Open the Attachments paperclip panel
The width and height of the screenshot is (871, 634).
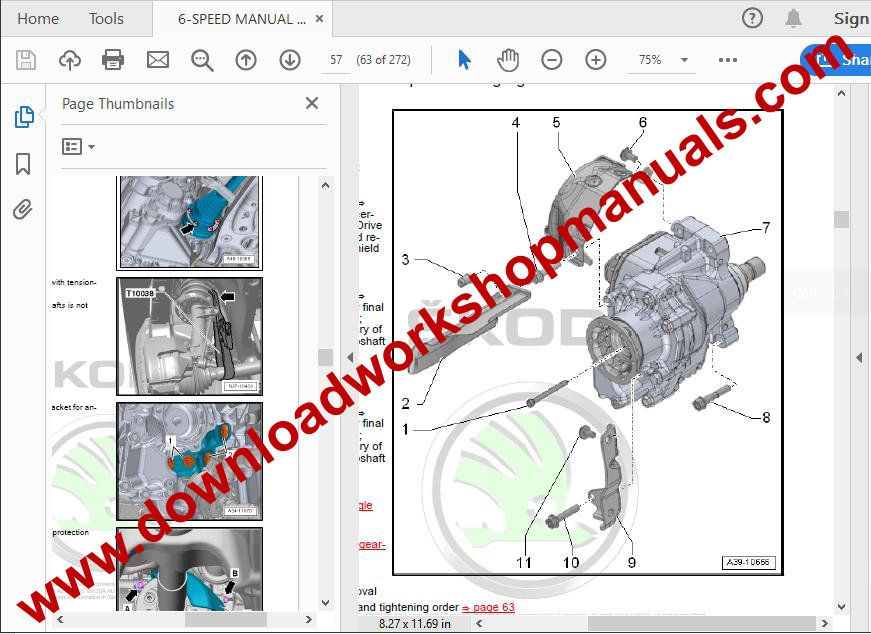(x=23, y=209)
